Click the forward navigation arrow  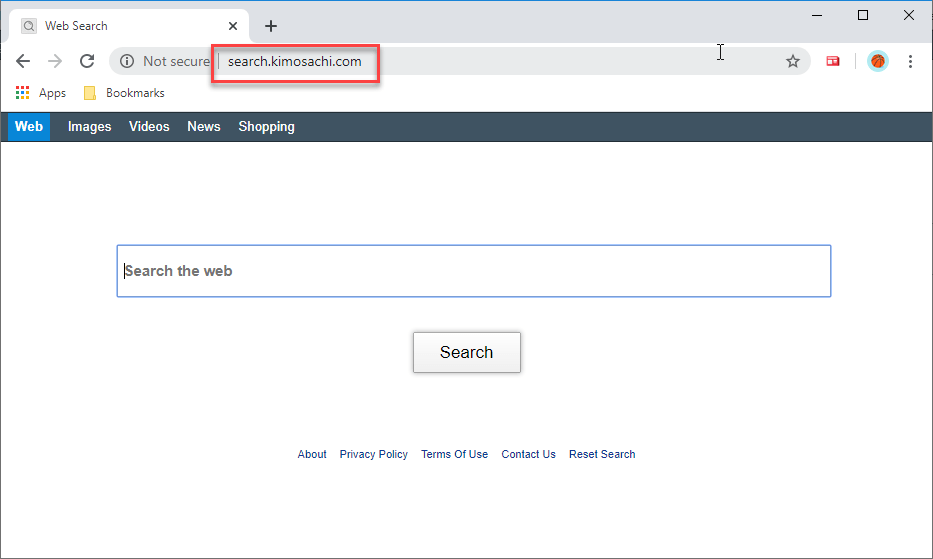tap(55, 61)
